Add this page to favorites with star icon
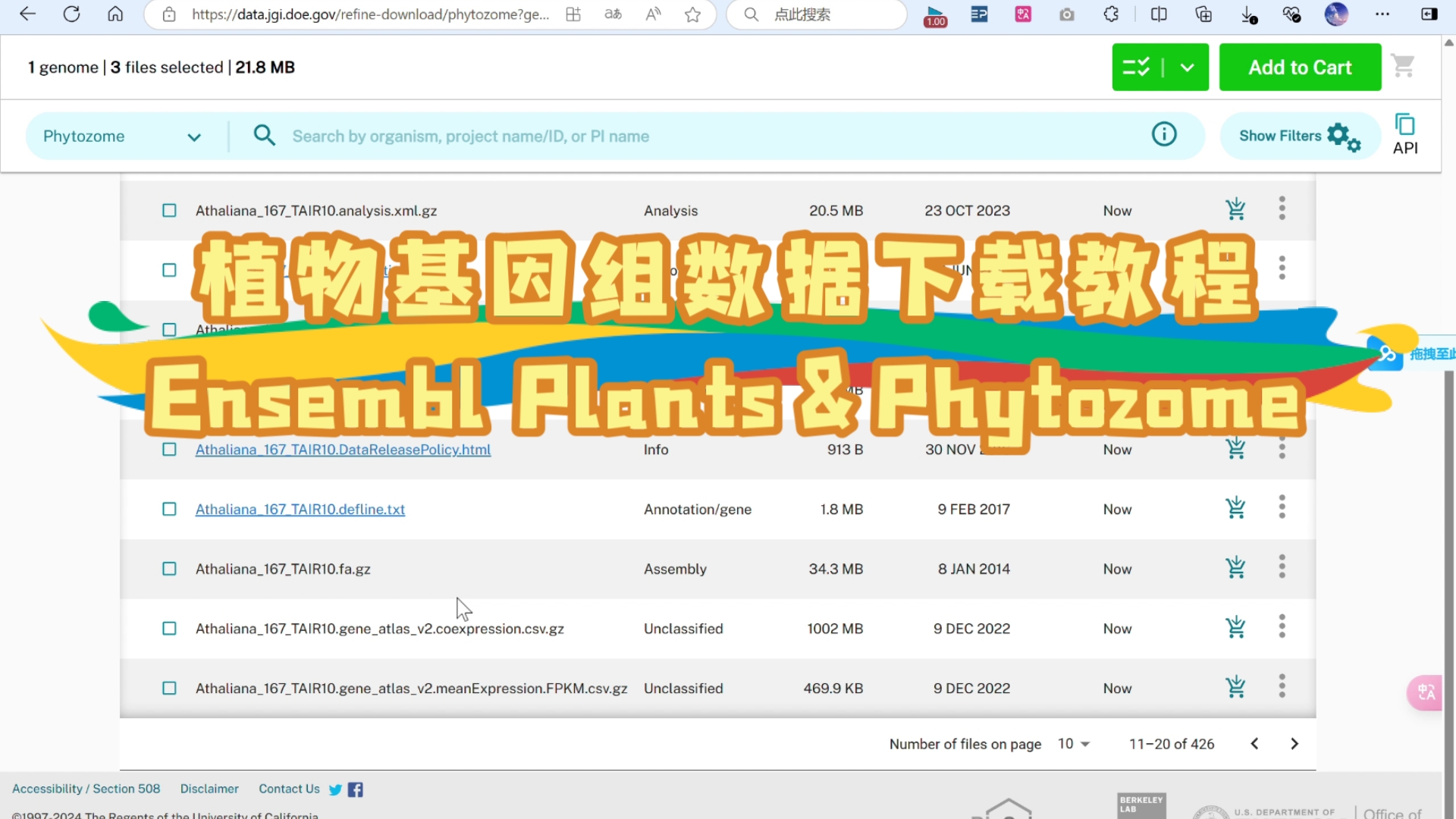Image resolution: width=1456 pixels, height=819 pixels. [x=692, y=14]
